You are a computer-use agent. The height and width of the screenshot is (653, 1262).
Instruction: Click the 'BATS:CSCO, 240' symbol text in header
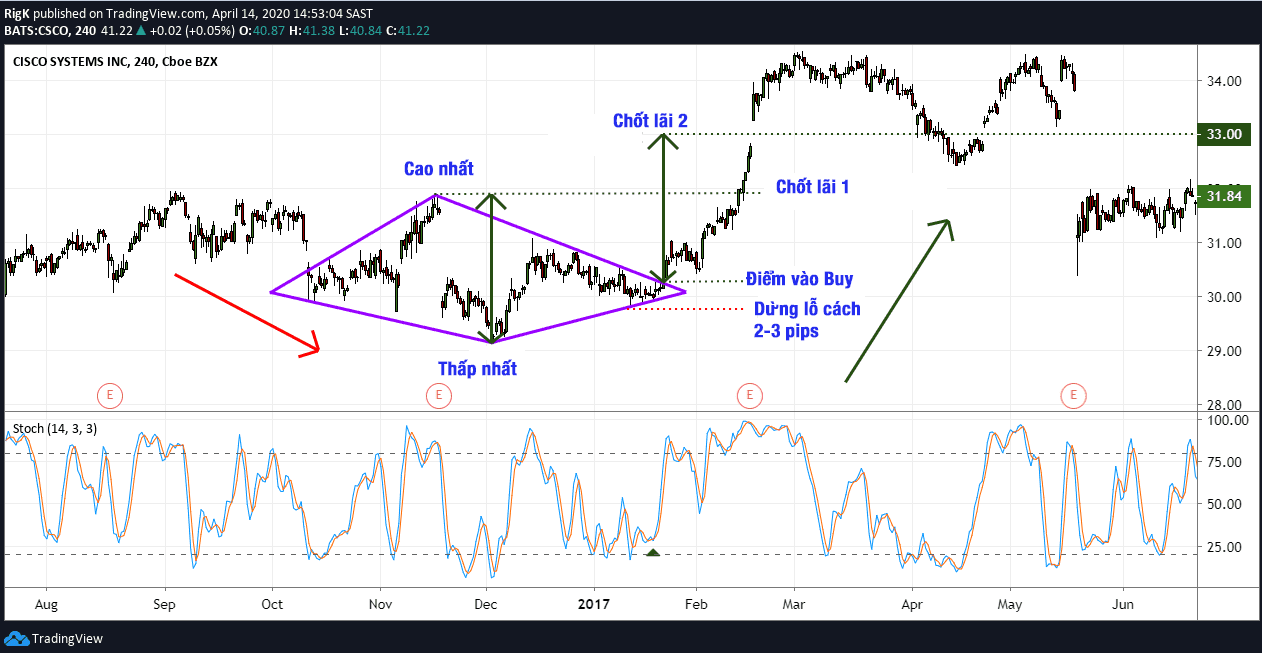(x=50, y=31)
